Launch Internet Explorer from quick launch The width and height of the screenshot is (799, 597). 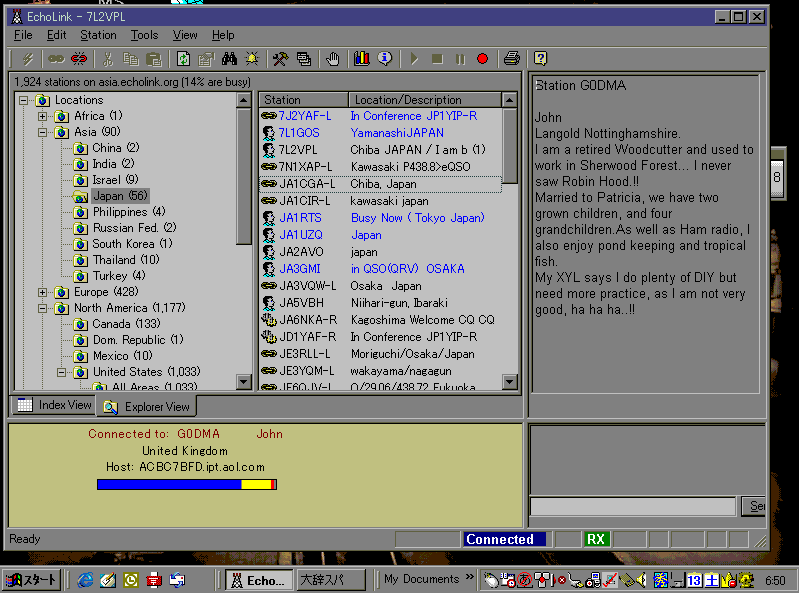tap(85, 580)
